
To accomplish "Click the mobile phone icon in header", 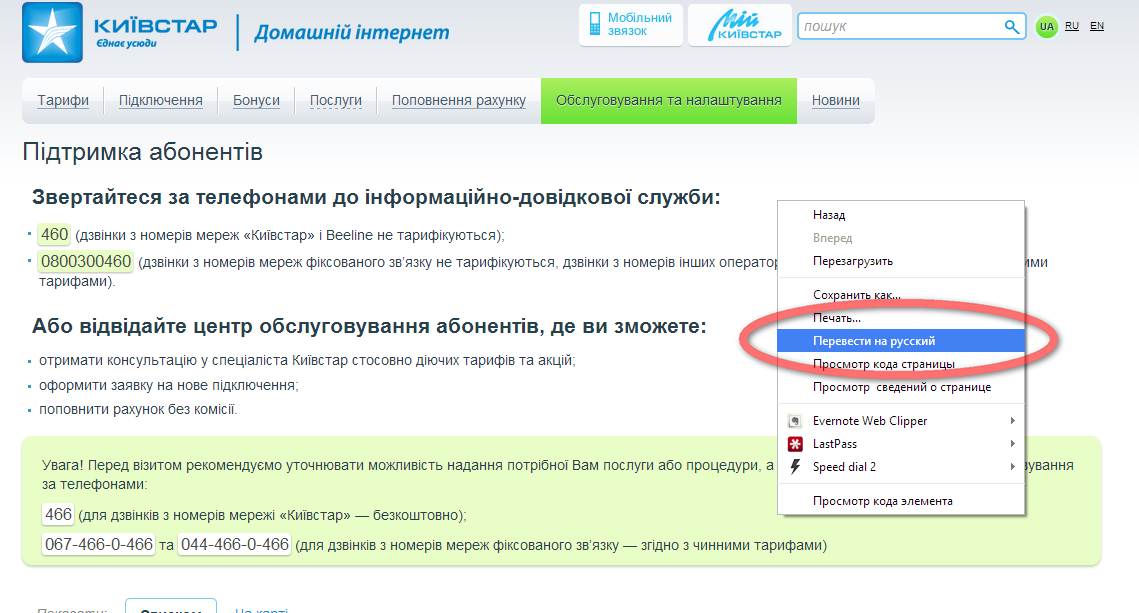I will 595,24.
